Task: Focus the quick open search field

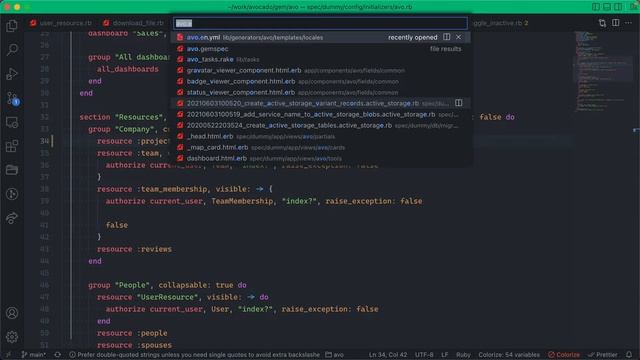Action: click(x=320, y=23)
